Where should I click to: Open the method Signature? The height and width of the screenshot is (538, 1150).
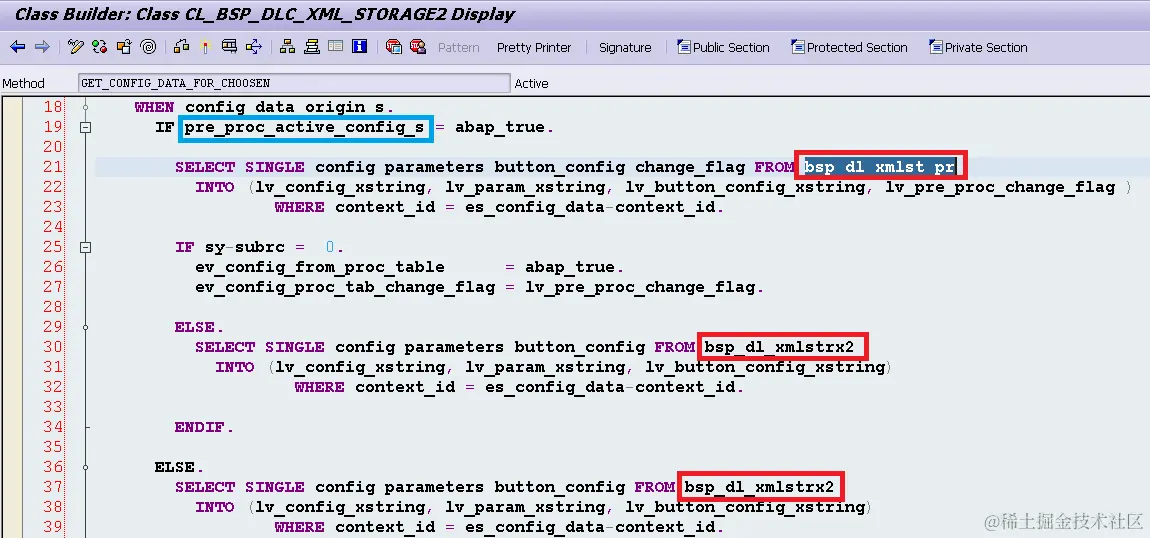pyautogui.click(x=625, y=48)
